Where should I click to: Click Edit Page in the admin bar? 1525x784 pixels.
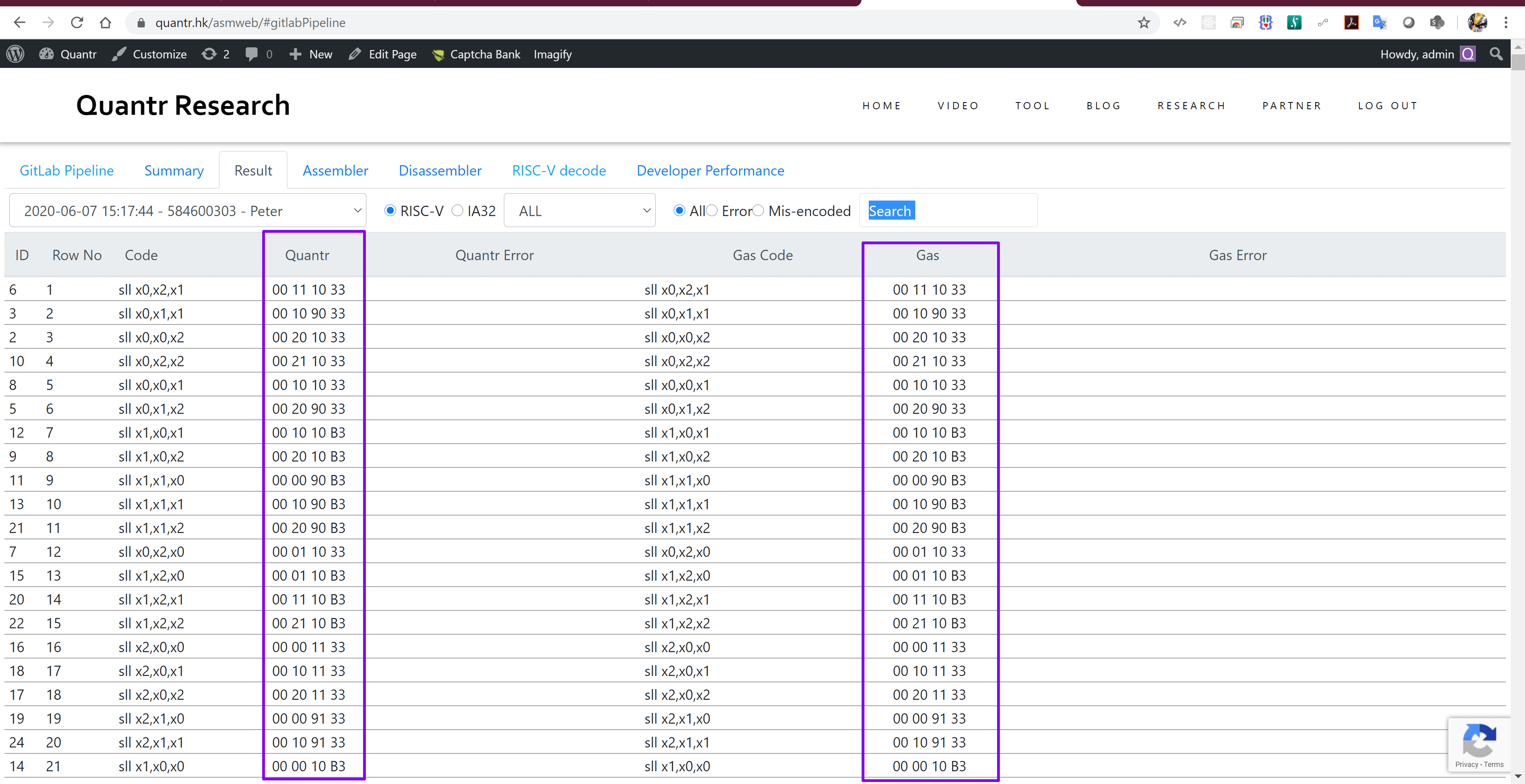[x=383, y=54]
